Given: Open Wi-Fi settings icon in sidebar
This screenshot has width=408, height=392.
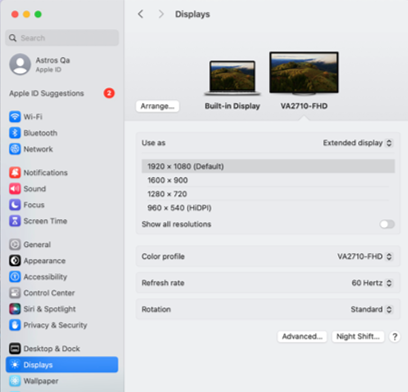Looking at the screenshot, I should [15, 117].
